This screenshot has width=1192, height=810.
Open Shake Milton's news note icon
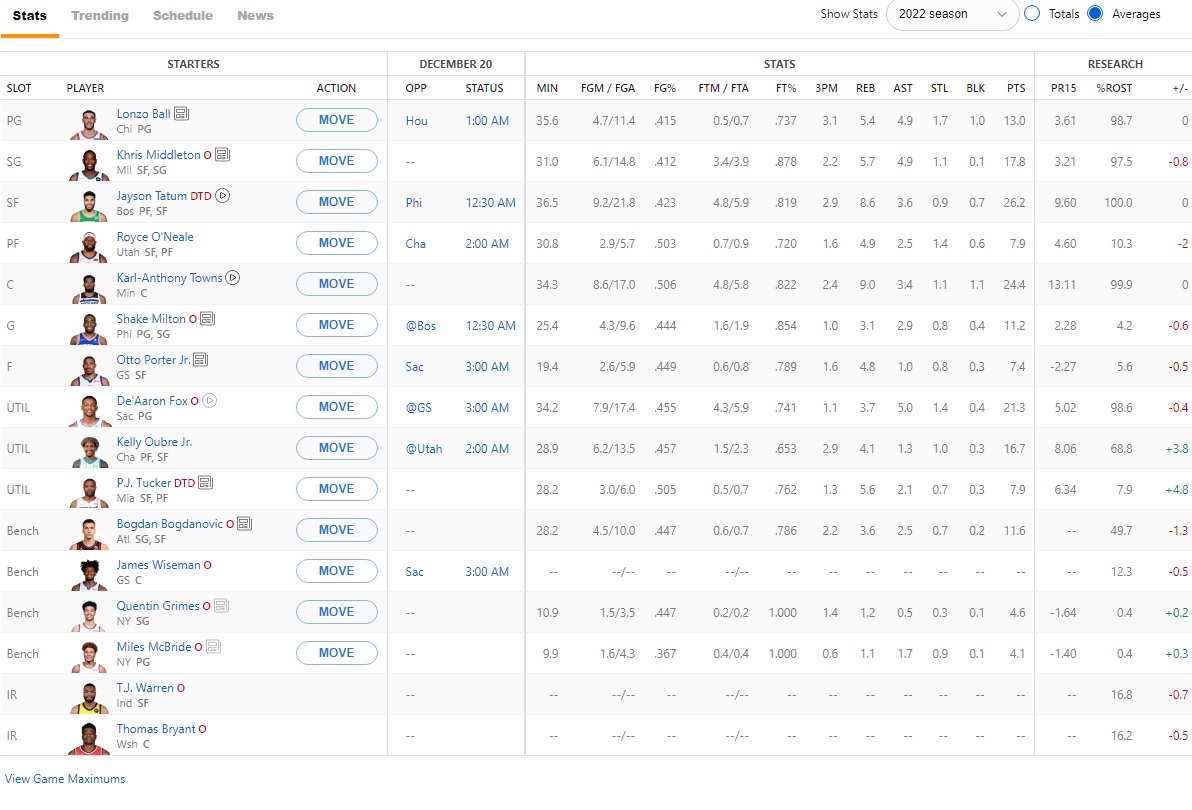point(207,318)
